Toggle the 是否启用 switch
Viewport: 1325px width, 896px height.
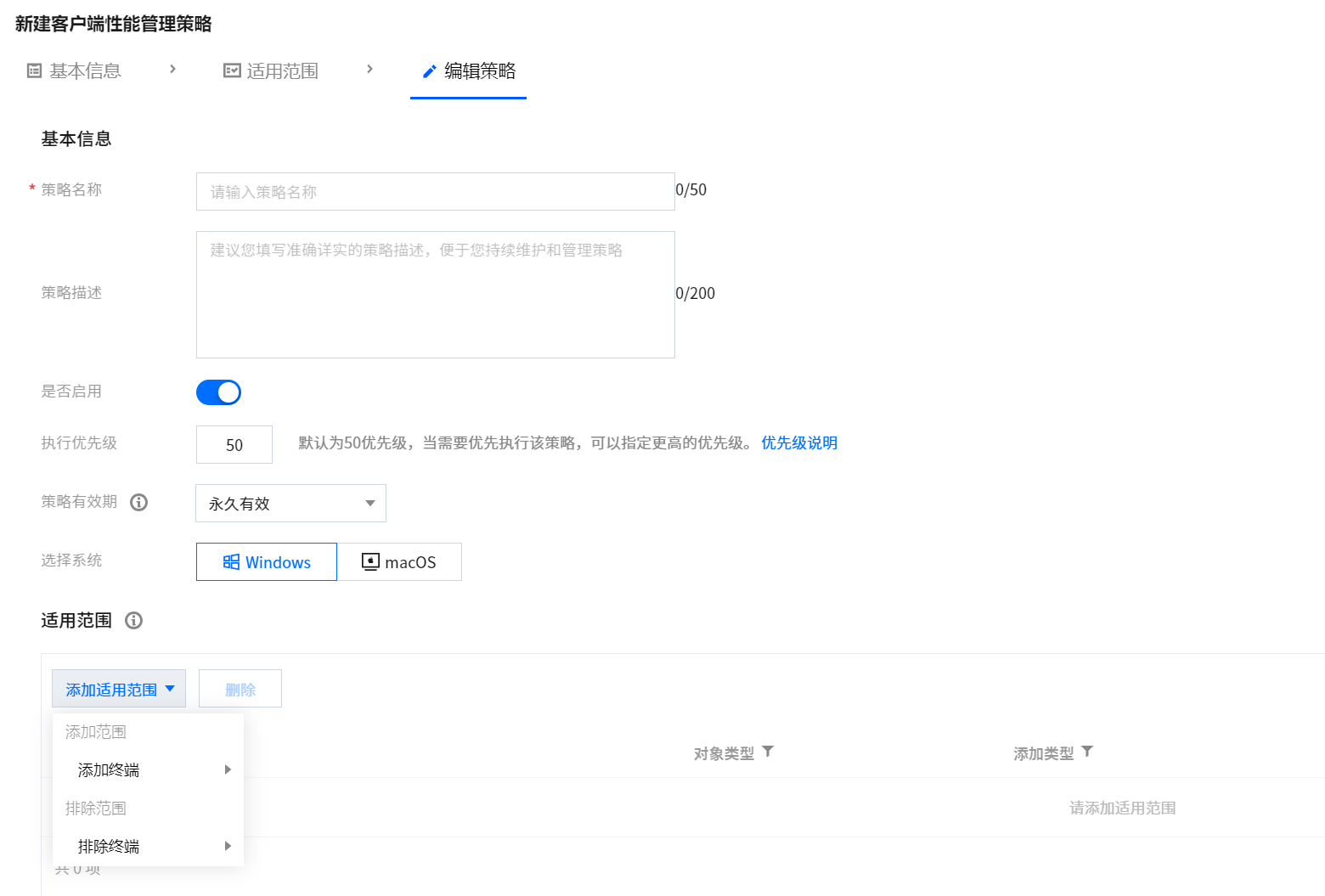pyautogui.click(x=218, y=392)
